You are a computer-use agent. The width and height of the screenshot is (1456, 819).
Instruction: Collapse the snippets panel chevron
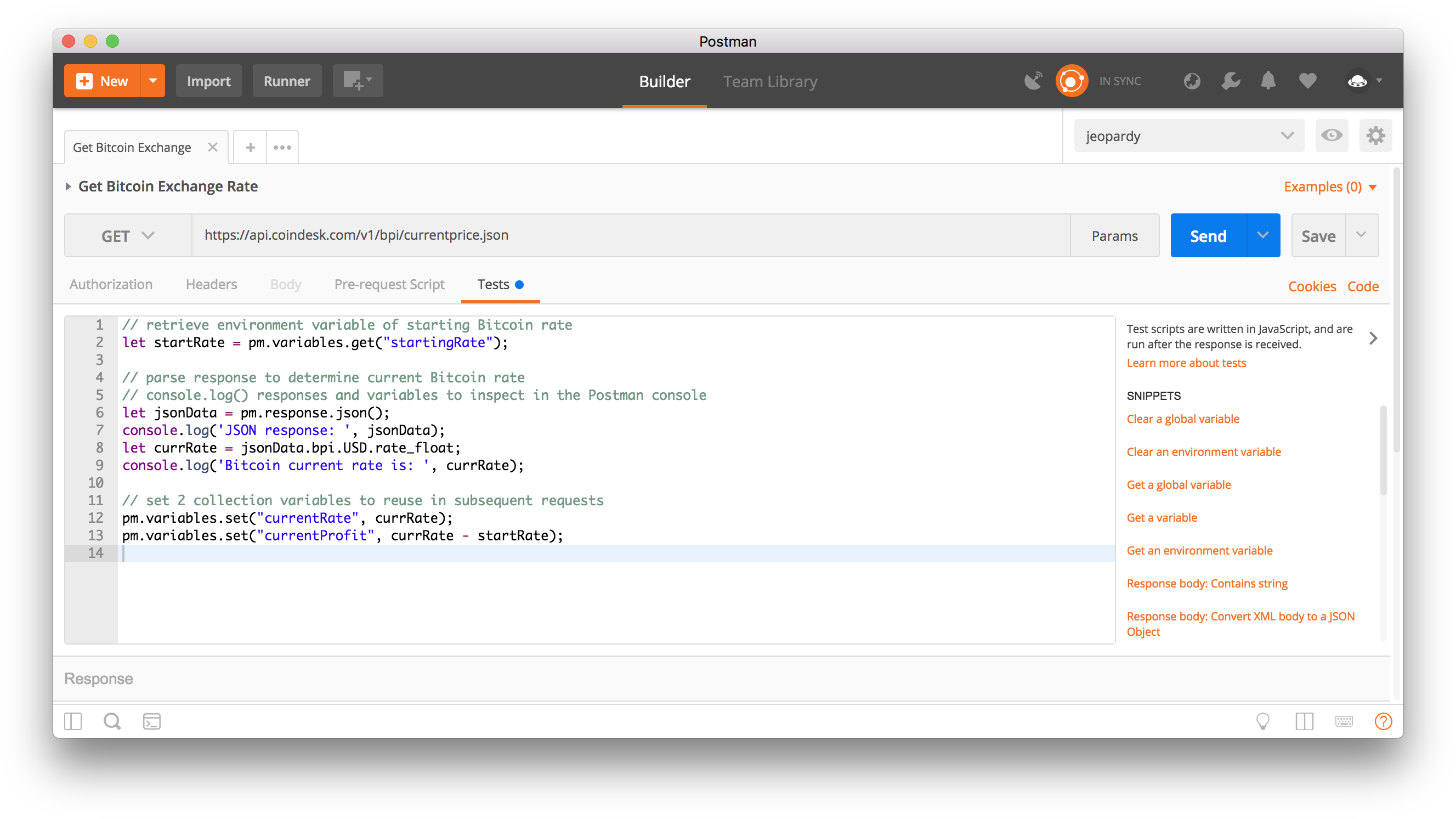(1373, 338)
